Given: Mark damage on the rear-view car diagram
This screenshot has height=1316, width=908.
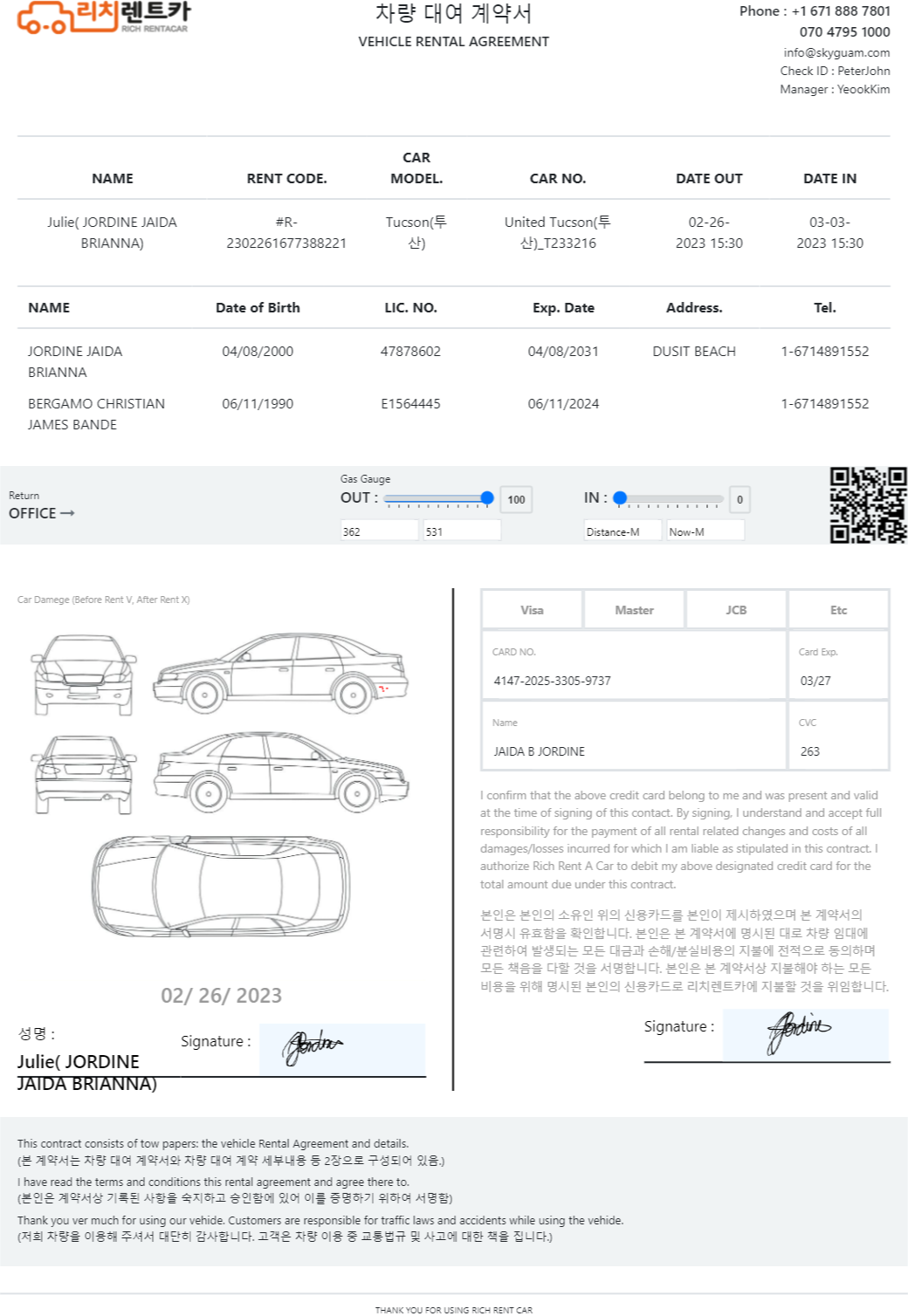Looking at the screenshot, I should pos(84,775).
